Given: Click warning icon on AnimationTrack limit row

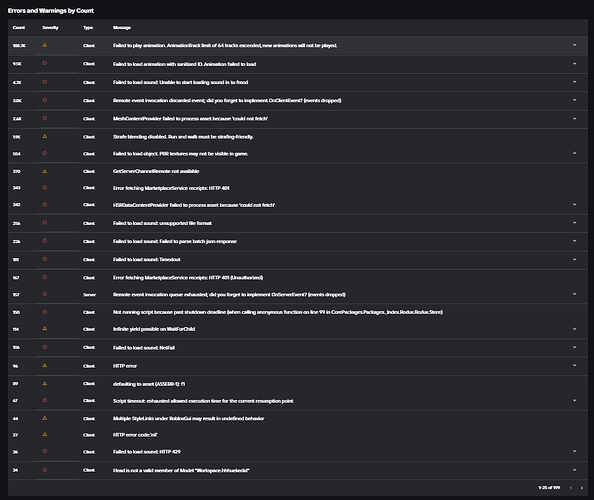Looking at the screenshot, I should pyautogui.click(x=45, y=45).
